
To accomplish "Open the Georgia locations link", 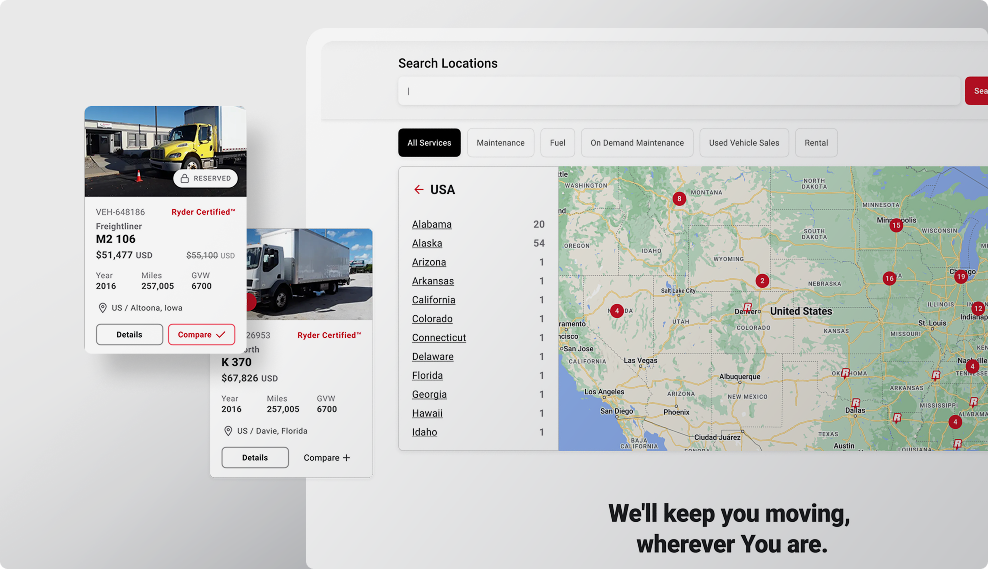I will [x=429, y=394].
